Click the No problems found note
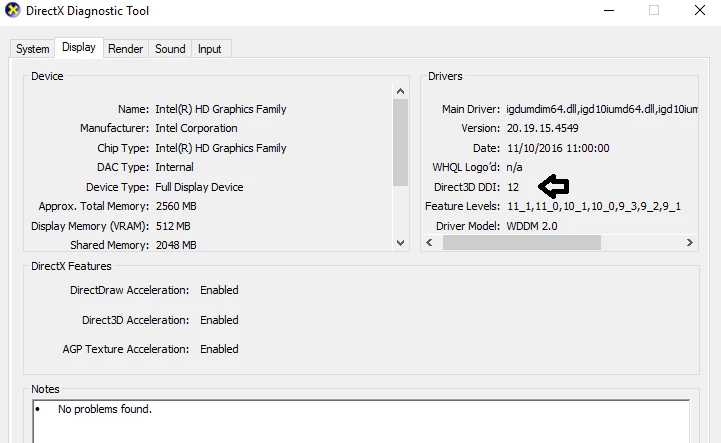721x443 pixels. (x=105, y=409)
